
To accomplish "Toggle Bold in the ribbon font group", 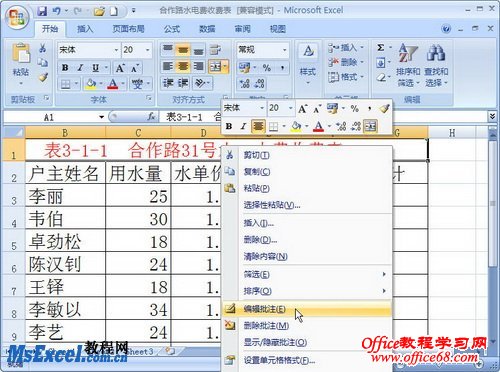I will (65, 68).
